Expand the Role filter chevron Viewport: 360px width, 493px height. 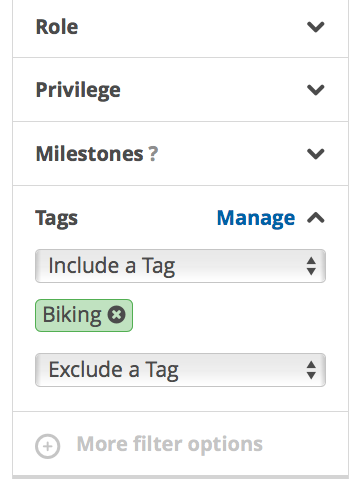coord(315,27)
